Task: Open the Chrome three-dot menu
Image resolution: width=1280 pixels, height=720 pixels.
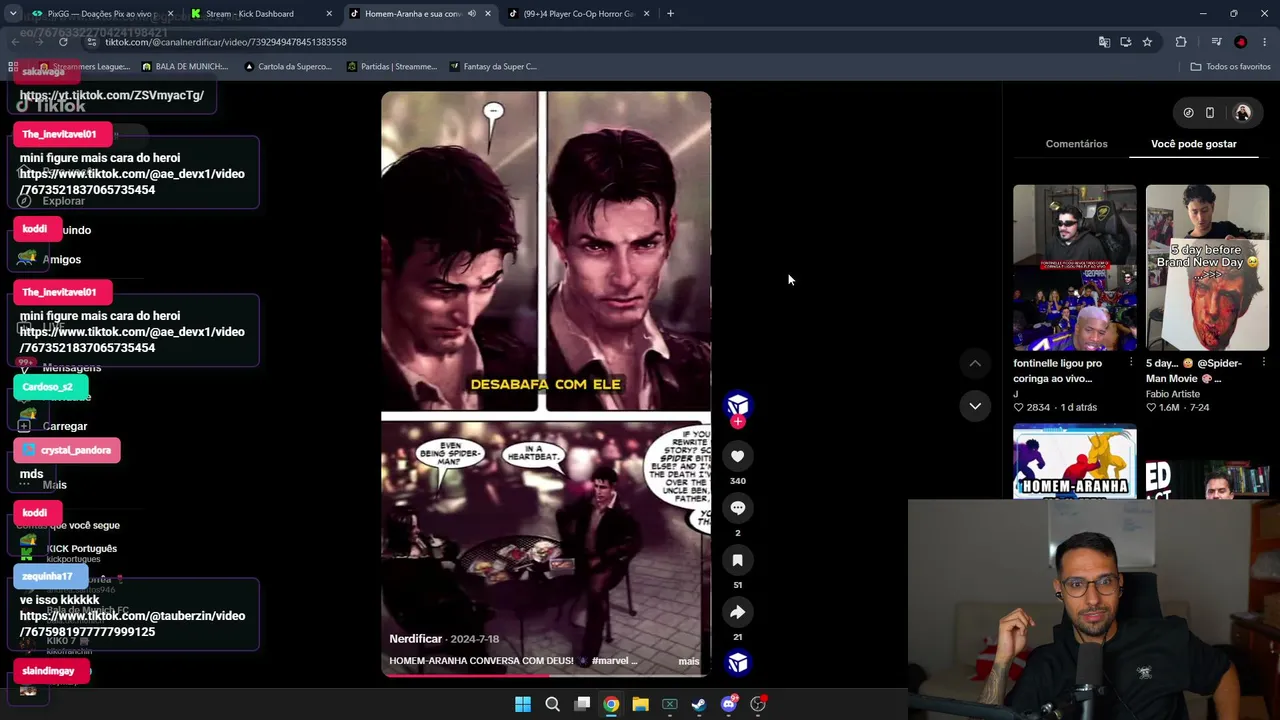Action: [1265, 42]
